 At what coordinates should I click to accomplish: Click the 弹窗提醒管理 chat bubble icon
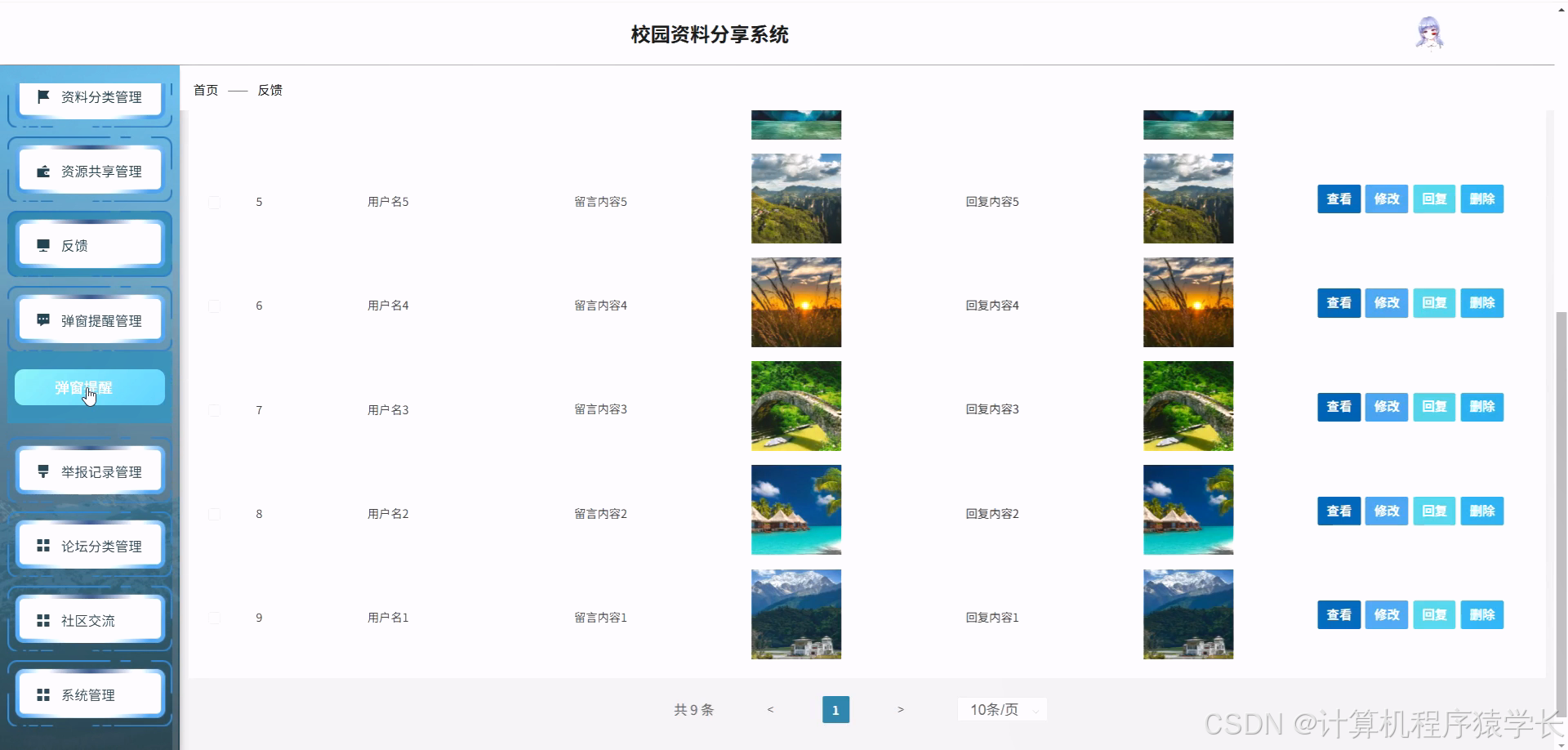pos(43,319)
